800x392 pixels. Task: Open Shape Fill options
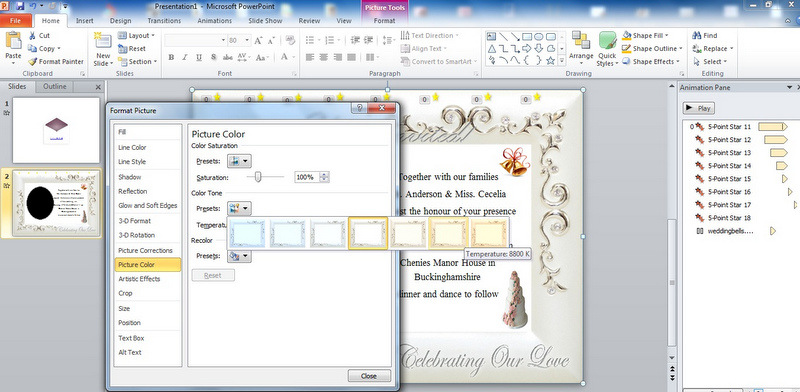646,35
